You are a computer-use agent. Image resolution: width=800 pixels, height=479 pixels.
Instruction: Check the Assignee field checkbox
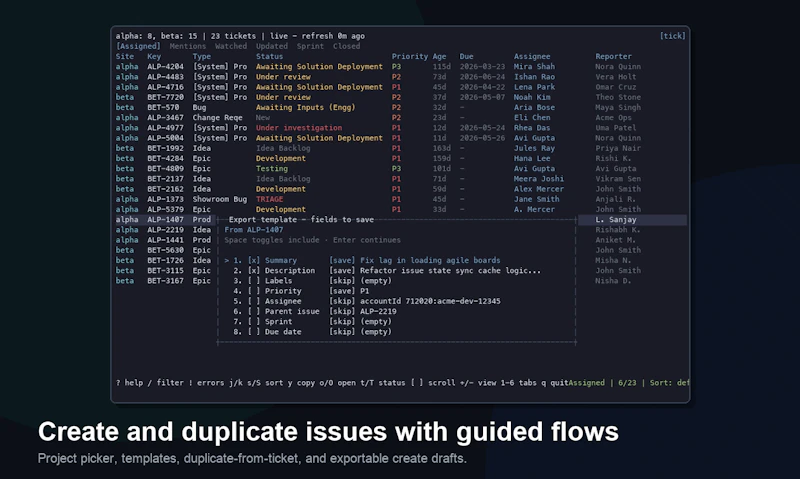pos(254,301)
